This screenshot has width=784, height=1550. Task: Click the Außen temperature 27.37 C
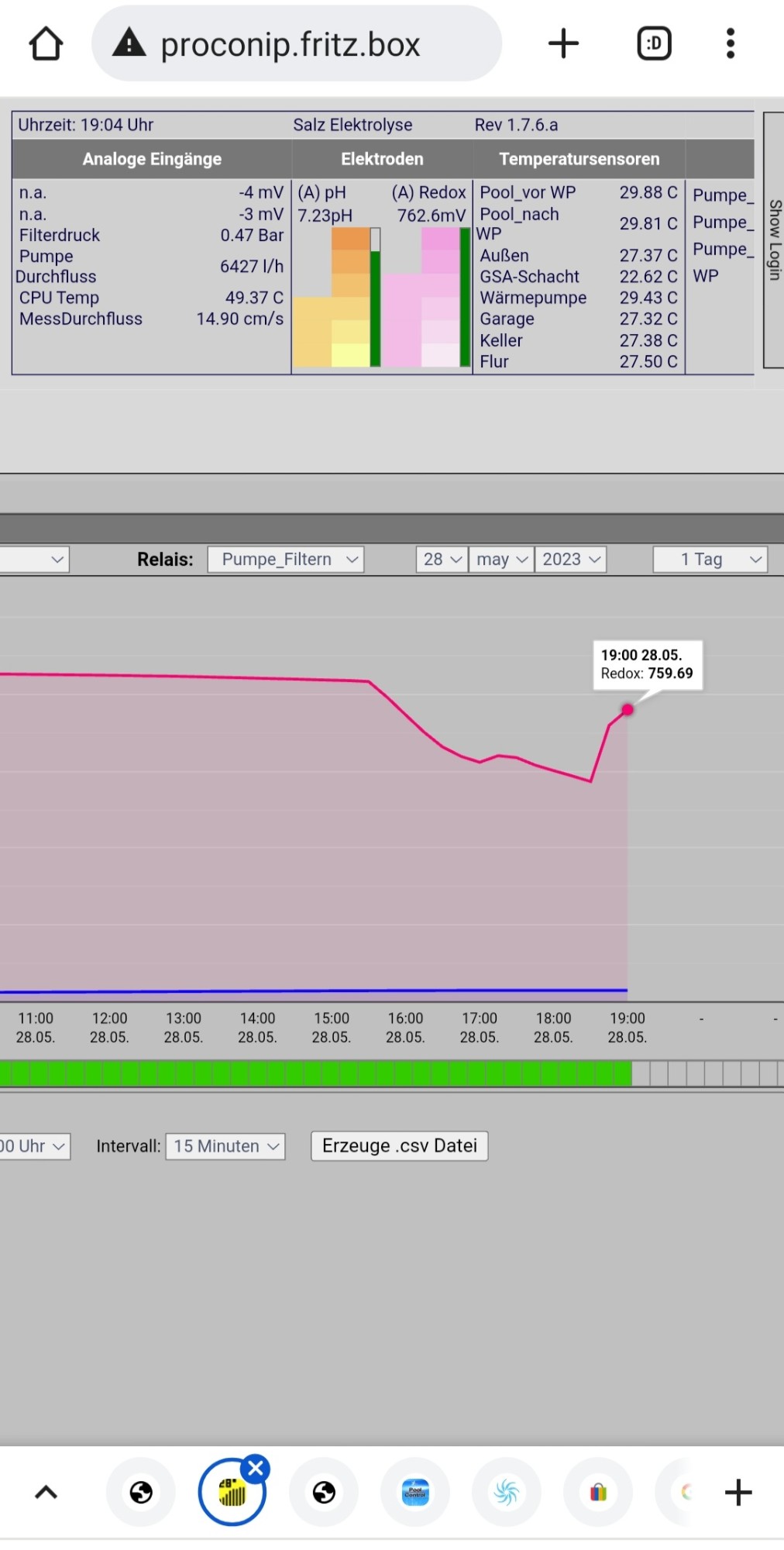(x=648, y=255)
